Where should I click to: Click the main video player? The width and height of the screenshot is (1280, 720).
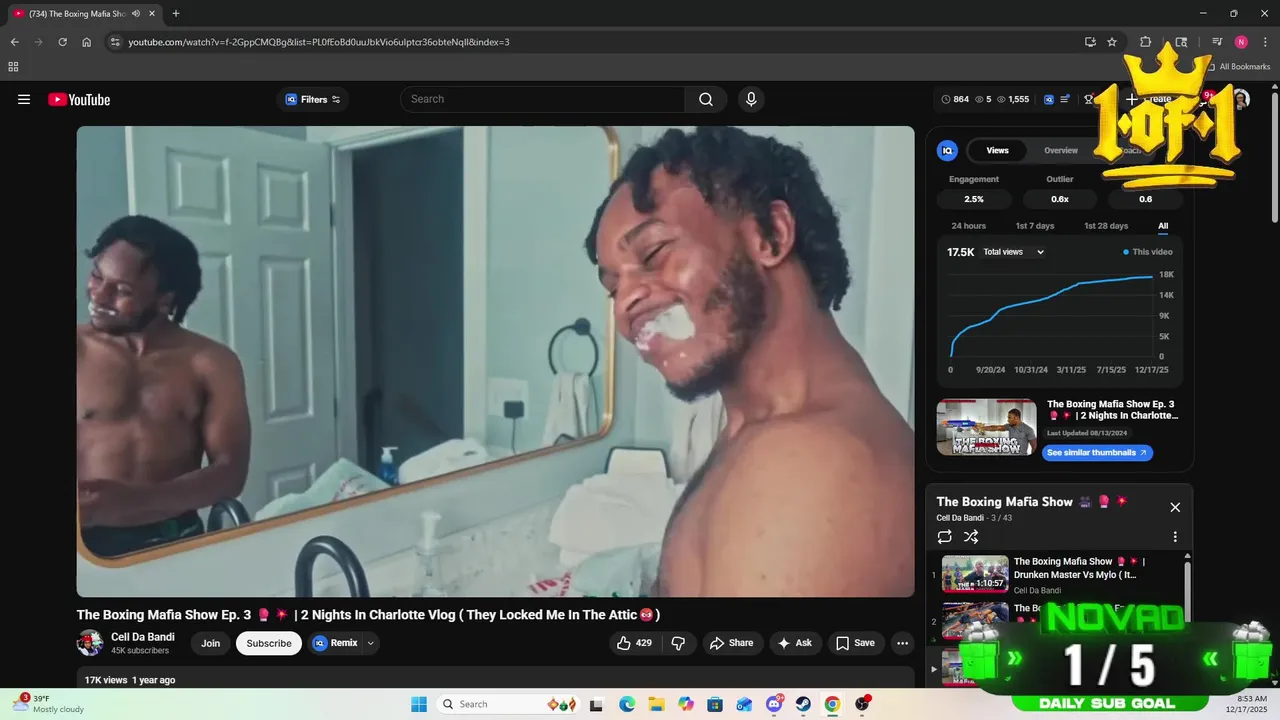coord(495,361)
